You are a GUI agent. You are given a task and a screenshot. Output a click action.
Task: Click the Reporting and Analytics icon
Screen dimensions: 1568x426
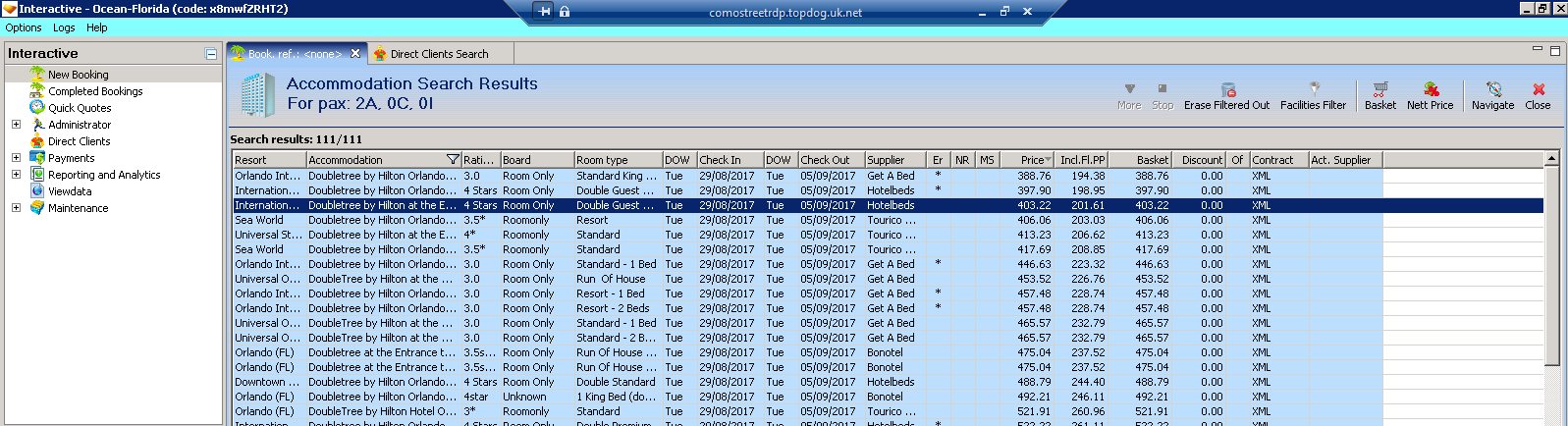[37, 174]
